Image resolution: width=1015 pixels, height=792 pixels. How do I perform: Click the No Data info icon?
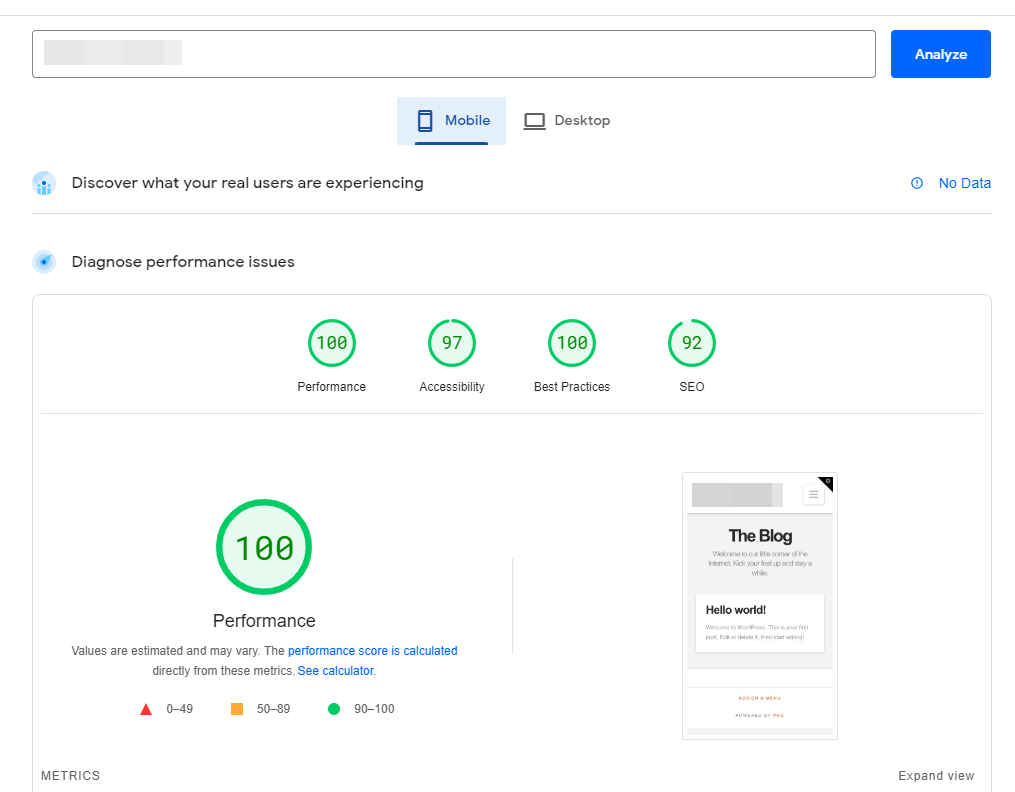[917, 183]
